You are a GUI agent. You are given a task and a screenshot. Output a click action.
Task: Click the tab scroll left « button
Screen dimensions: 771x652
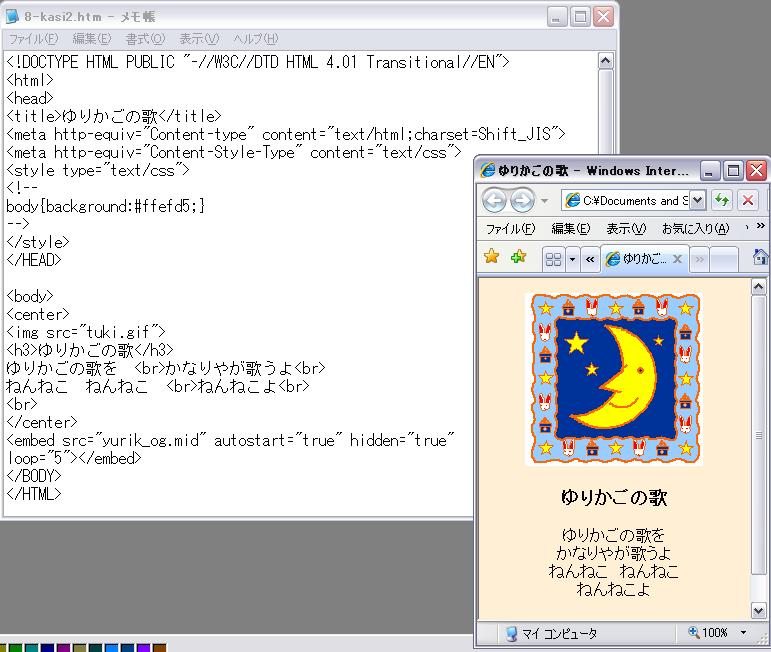point(590,259)
